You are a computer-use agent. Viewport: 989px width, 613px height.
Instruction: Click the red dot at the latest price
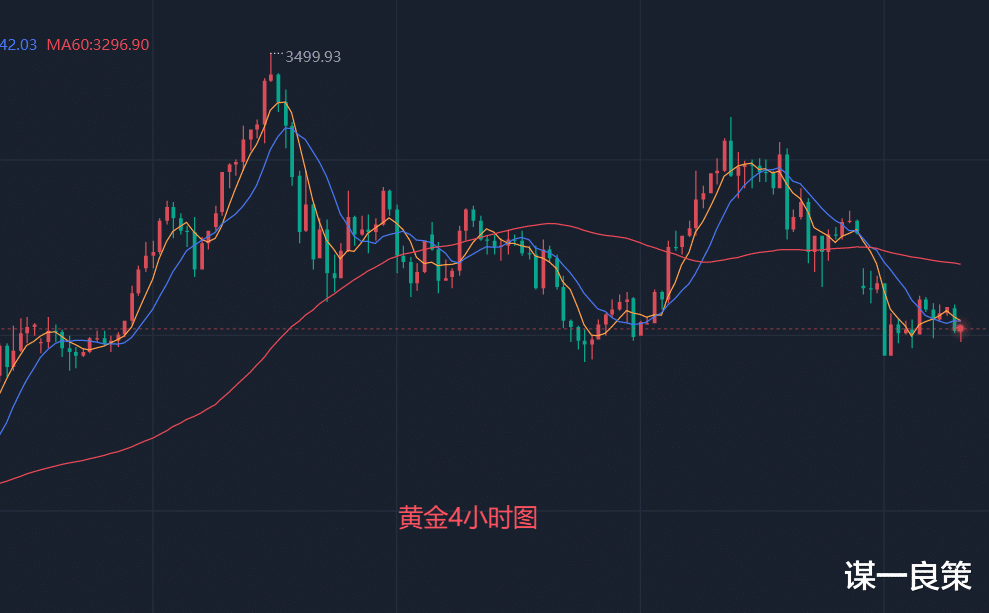[x=960, y=328]
